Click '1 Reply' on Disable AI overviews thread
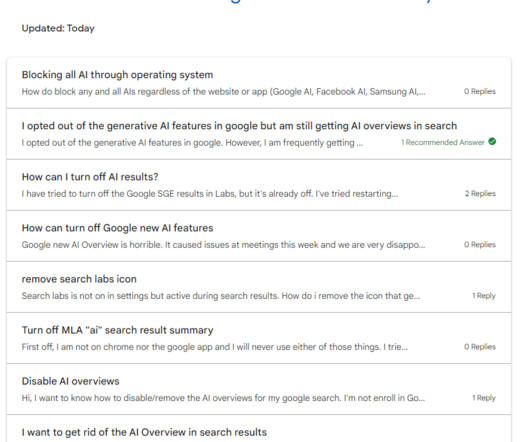The image size is (530, 442). (484, 397)
